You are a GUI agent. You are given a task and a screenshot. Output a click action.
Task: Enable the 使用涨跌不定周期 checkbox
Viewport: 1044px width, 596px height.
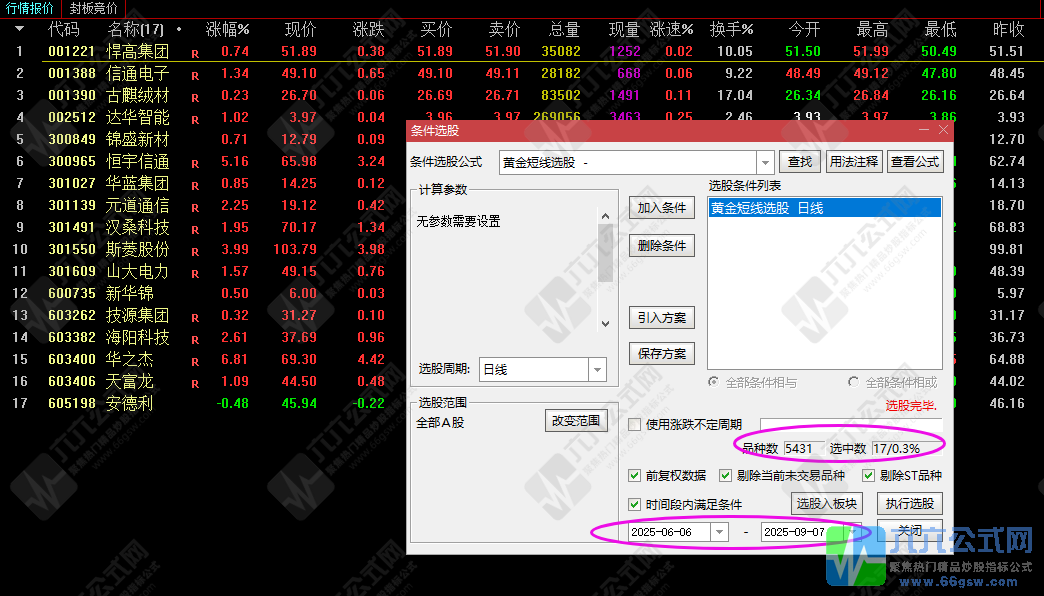[x=633, y=424]
